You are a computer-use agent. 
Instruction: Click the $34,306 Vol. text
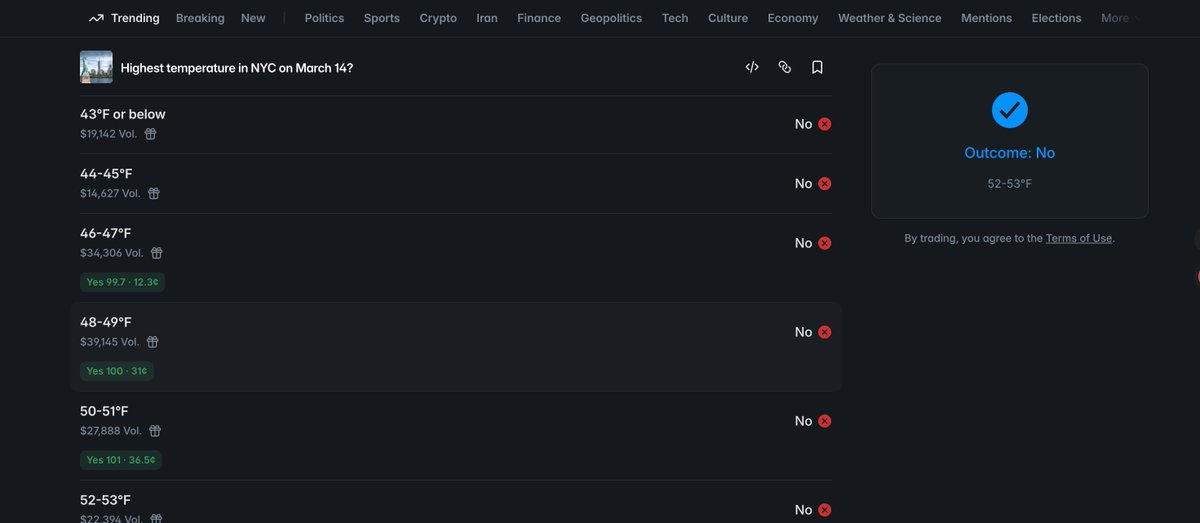pyautogui.click(x=112, y=253)
